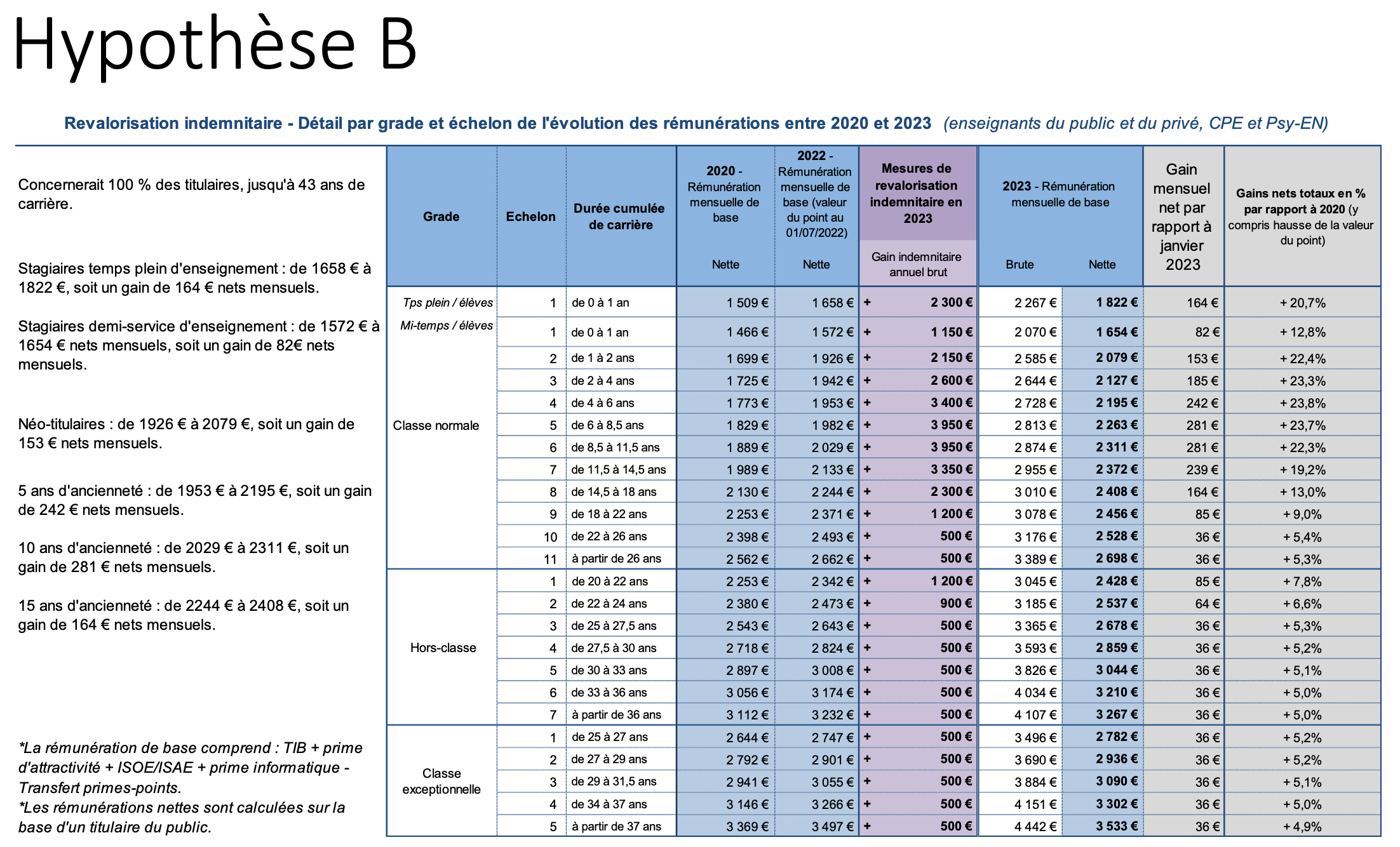
Task: Click the 'Echelon' column header
Action: (530, 217)
